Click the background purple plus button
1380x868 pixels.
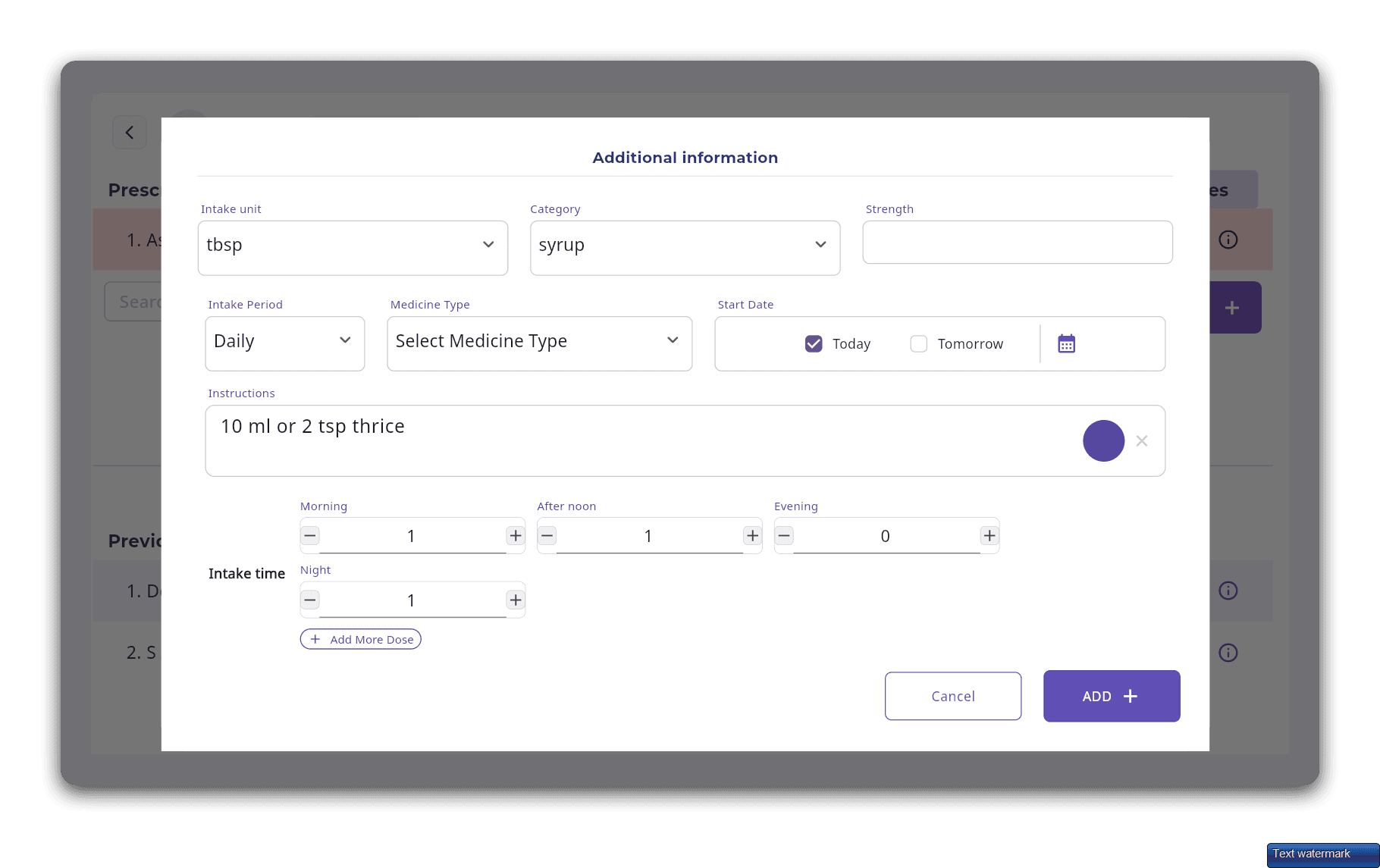1234,308
